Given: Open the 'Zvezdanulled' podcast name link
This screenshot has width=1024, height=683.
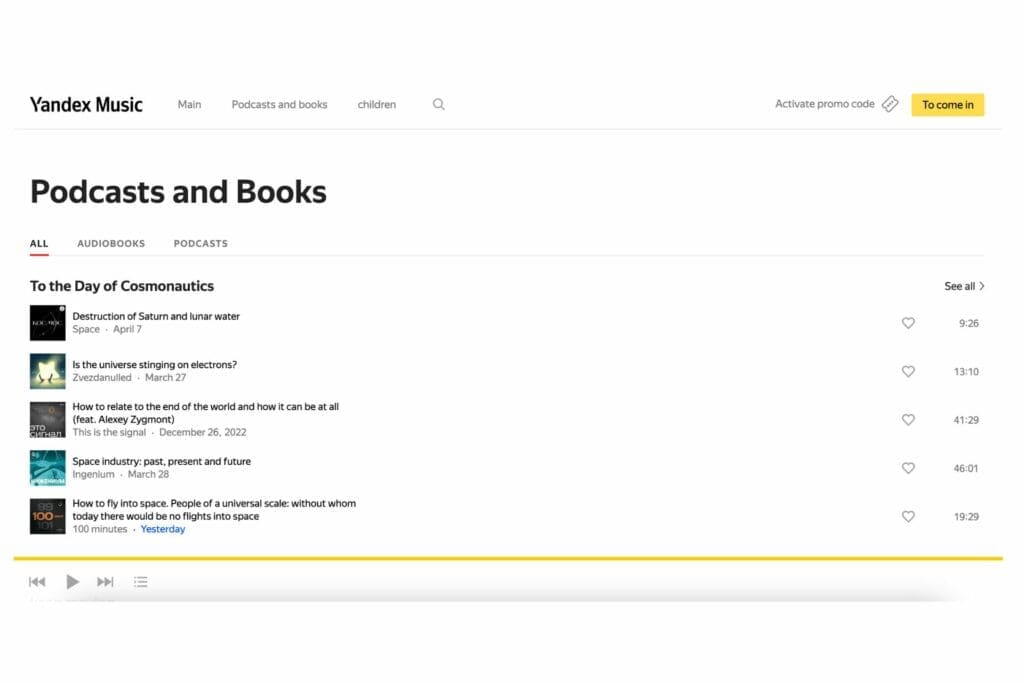Looking at the screenshot, I should click(102, 377).
